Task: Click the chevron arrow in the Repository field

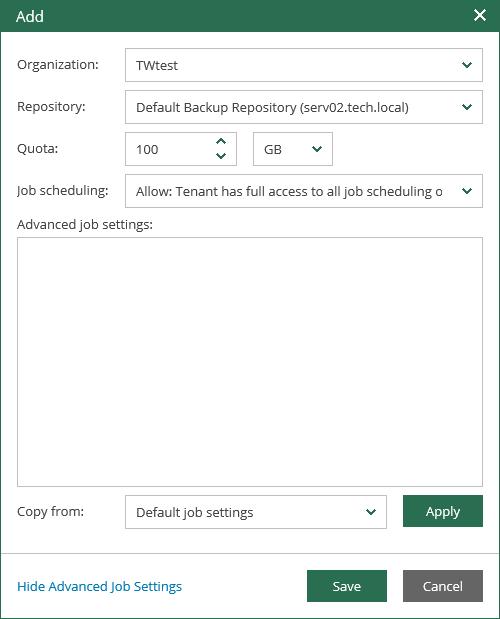Action: (x=467, y=107)
